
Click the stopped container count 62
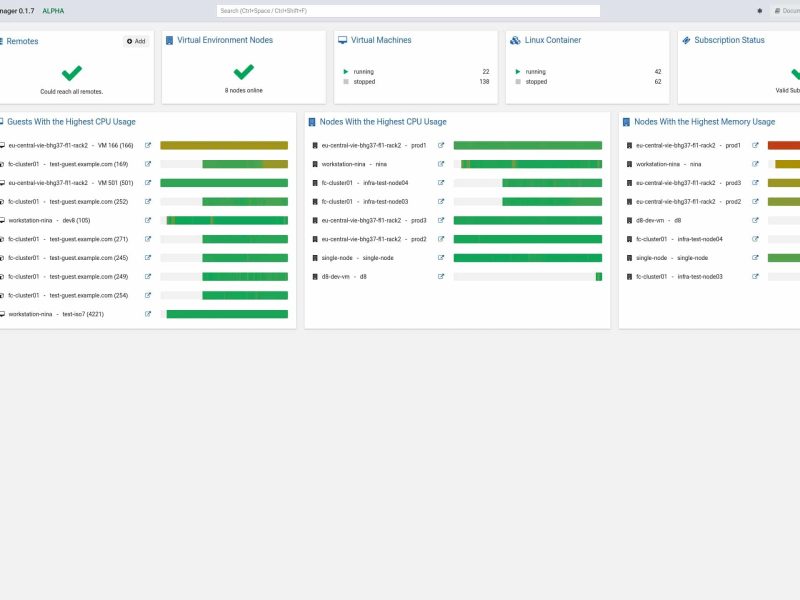[658, 82]
